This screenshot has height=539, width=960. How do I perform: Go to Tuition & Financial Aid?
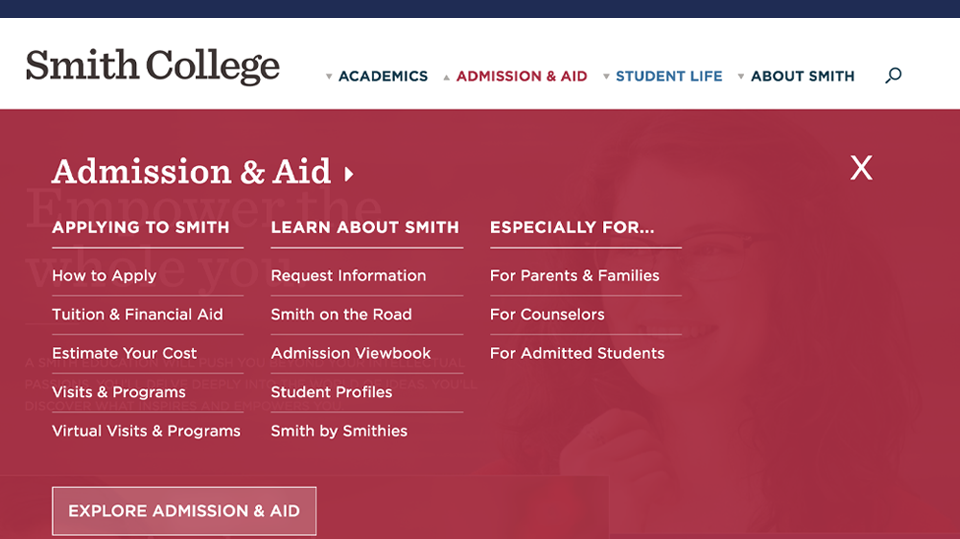[x=137, y=314]
